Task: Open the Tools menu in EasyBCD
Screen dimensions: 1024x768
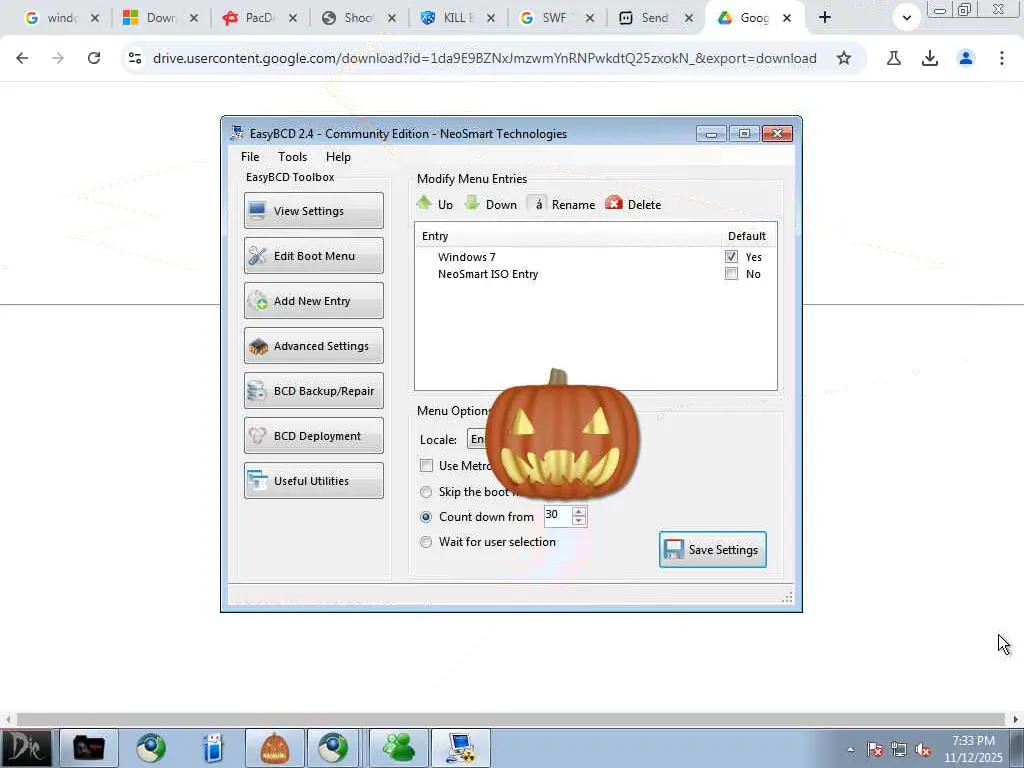Action: tap(292, 157)
